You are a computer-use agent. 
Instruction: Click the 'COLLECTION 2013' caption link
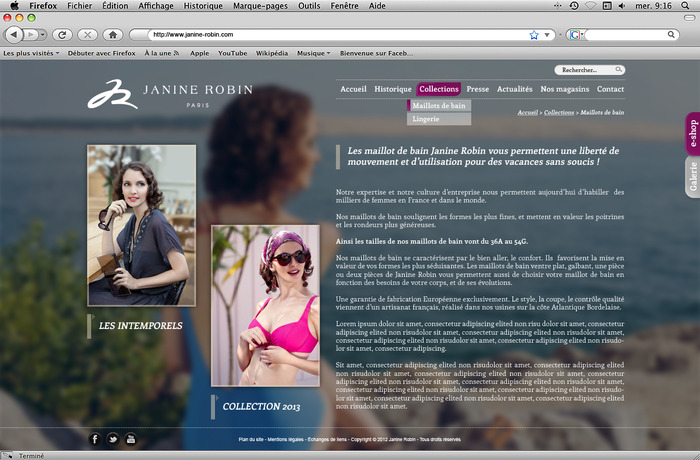pos(261,407)
